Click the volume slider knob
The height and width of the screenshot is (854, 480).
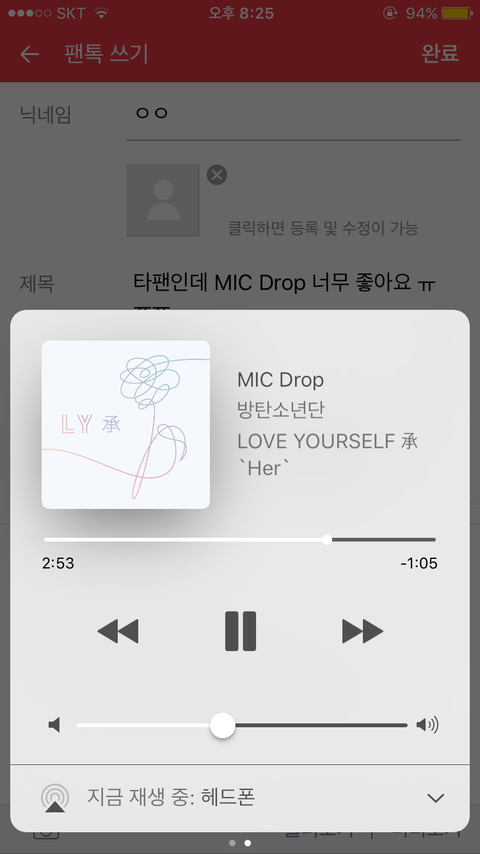coord(222,725)
